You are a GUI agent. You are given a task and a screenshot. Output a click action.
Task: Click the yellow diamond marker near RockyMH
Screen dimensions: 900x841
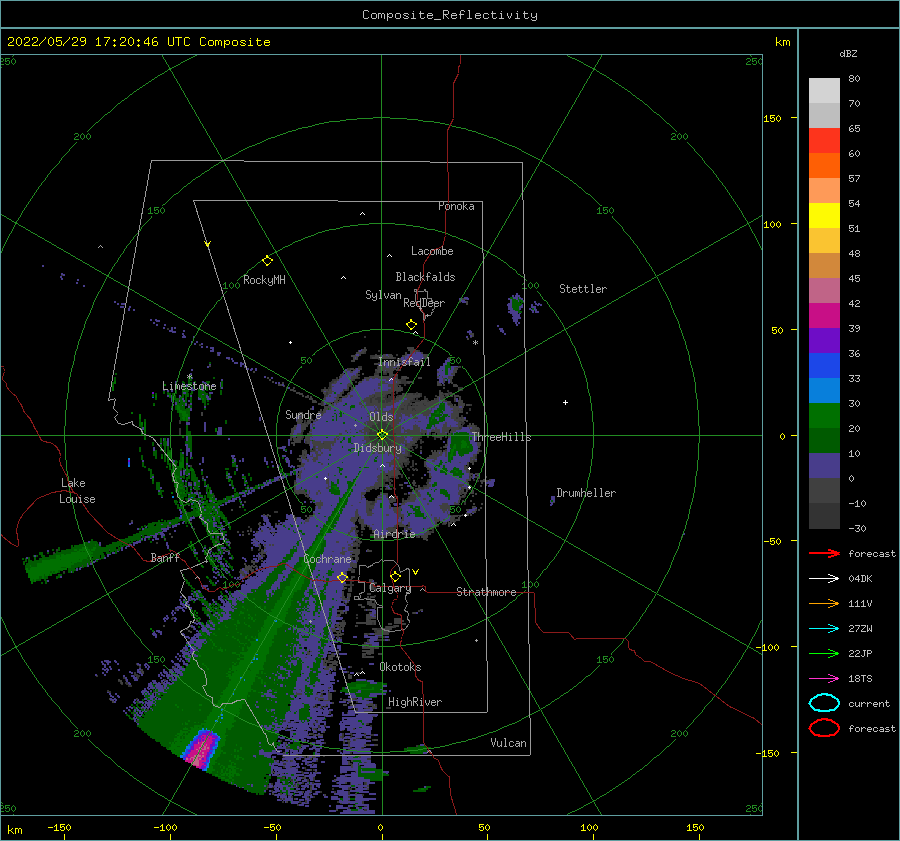[x=267, y=261]
